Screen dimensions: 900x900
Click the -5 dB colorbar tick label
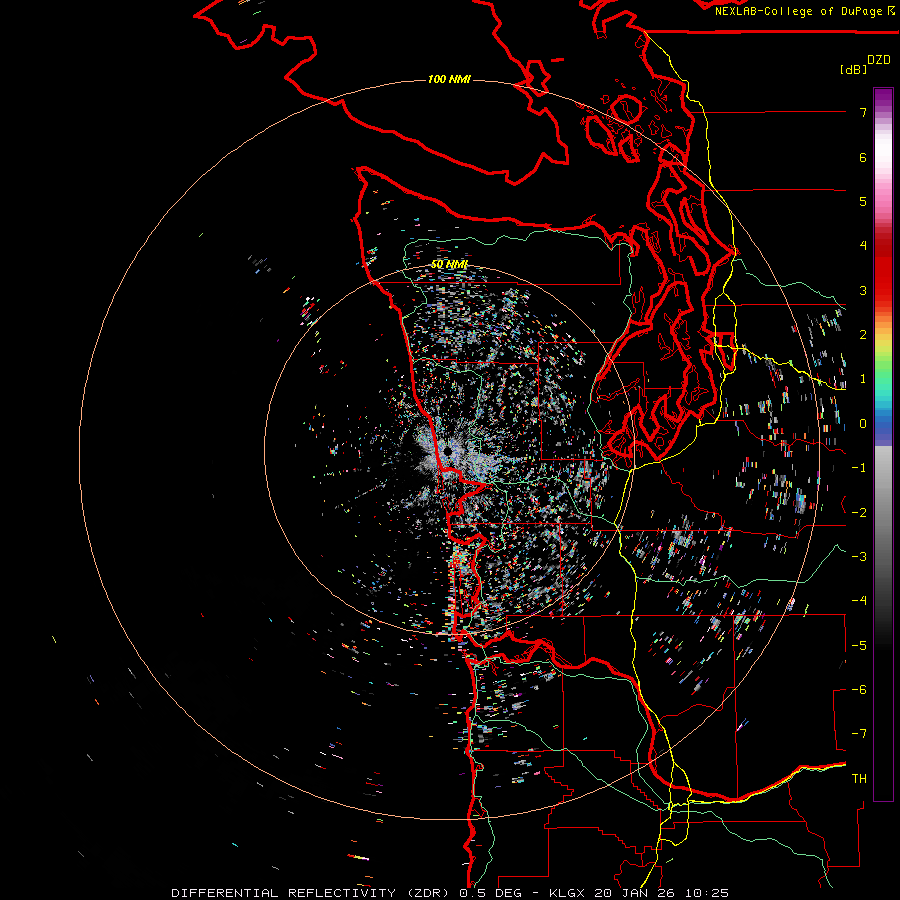click(859, 645)
